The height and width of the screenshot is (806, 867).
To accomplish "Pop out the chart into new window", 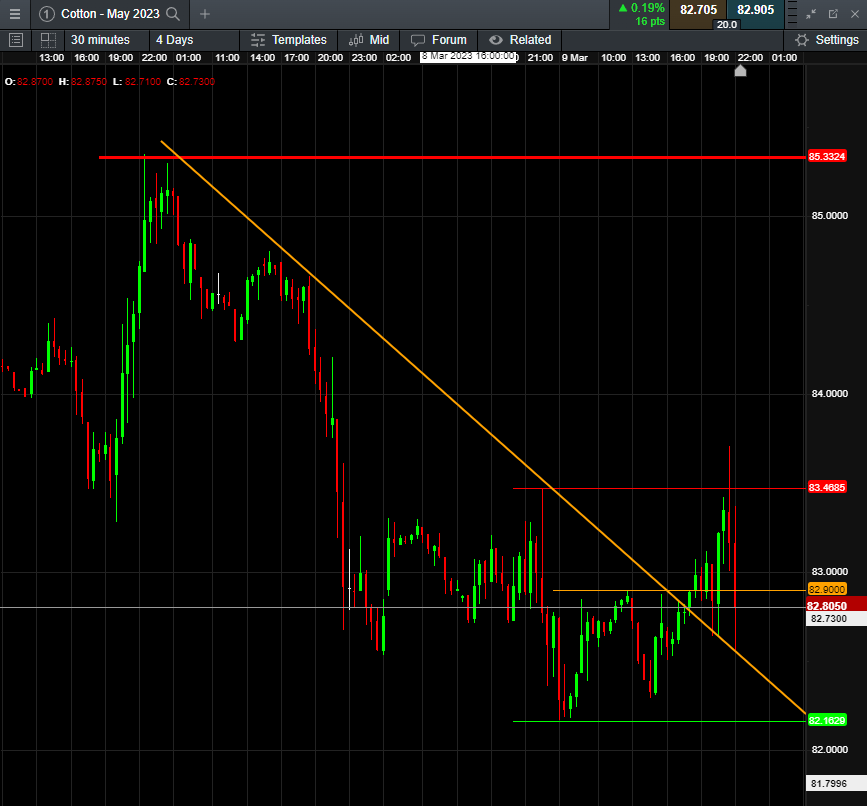I will (833, 14).
